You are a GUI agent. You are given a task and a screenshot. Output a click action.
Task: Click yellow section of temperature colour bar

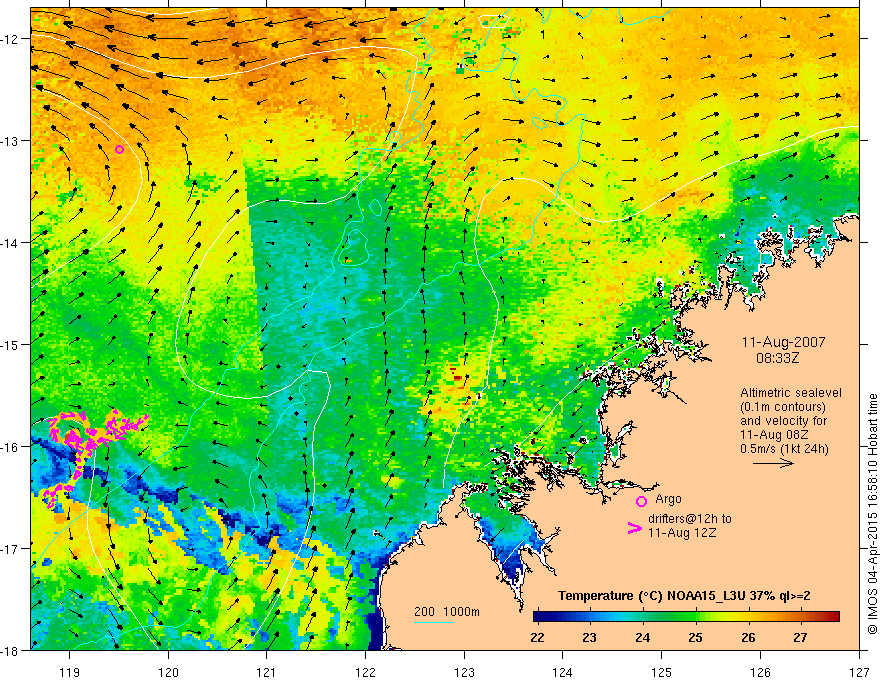(x=724, y=617)
